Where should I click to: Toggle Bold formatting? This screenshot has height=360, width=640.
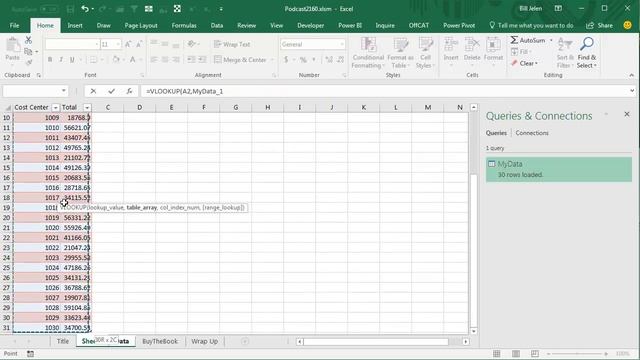[50, 60]
